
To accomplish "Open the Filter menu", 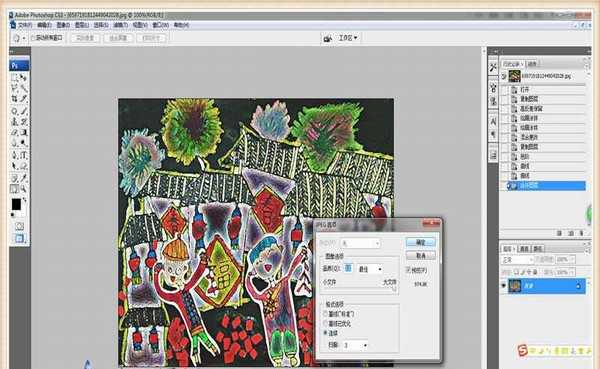I will pyautogui.click(x=120, y=25).
